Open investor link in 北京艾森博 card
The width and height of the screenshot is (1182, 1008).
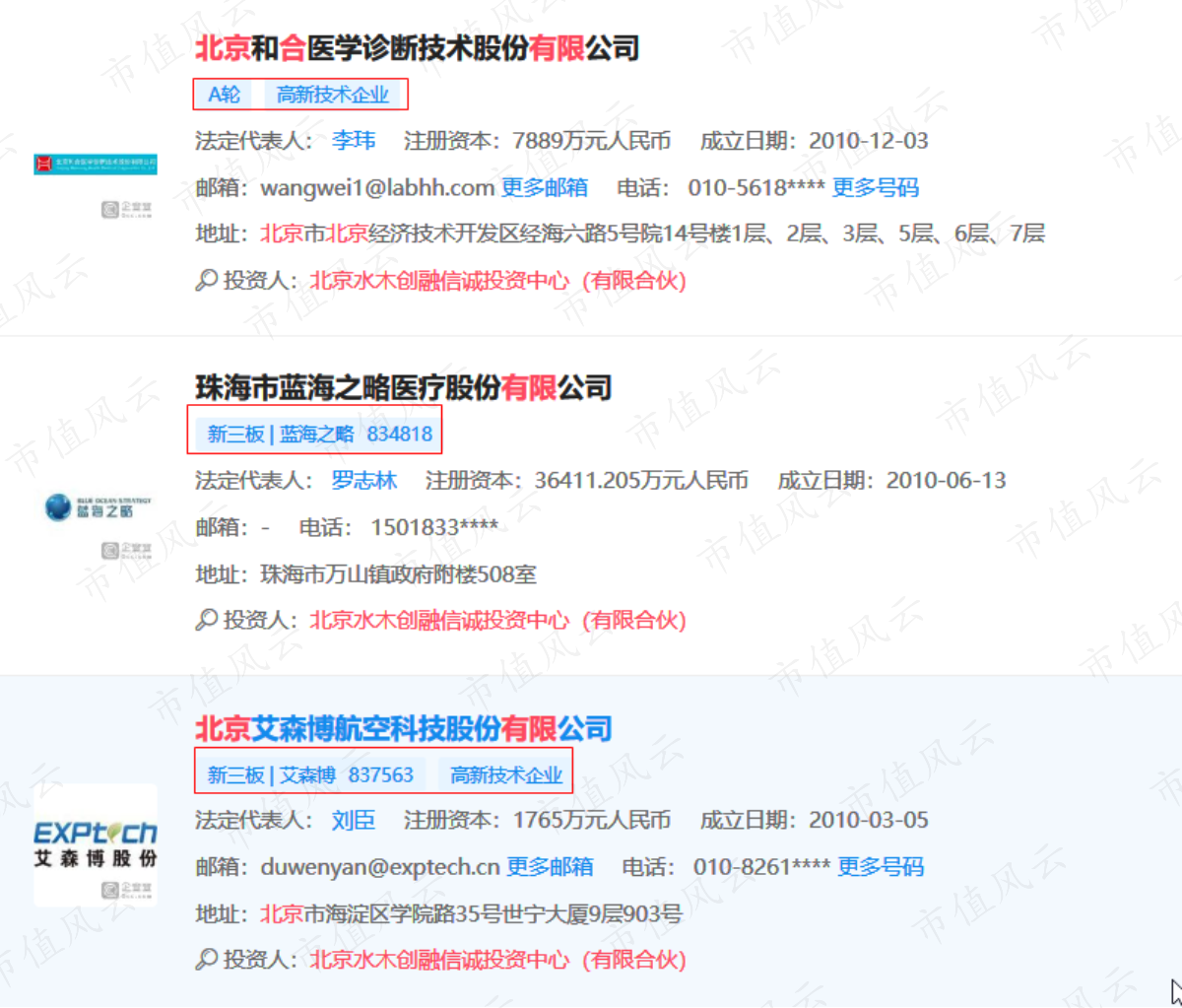pos(497,960)
